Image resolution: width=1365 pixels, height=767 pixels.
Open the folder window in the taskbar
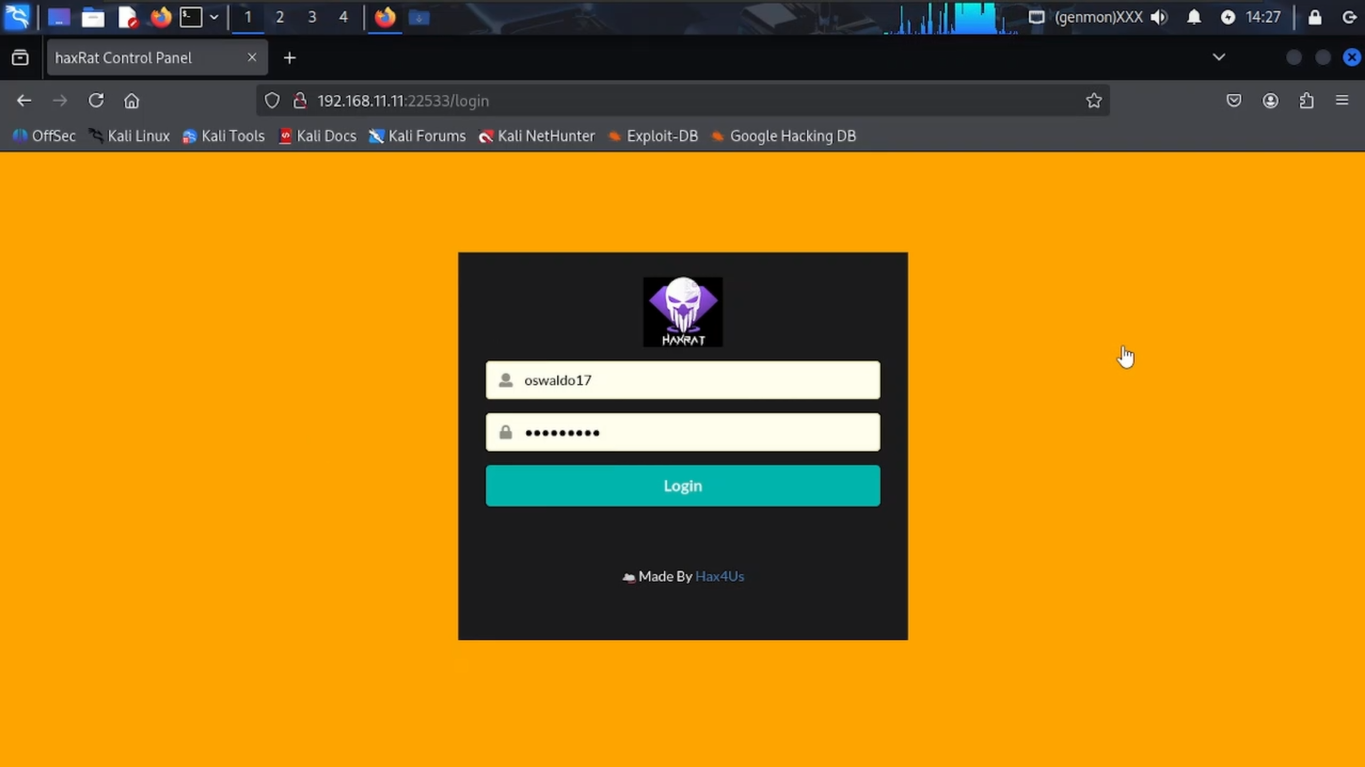point(420,17)
